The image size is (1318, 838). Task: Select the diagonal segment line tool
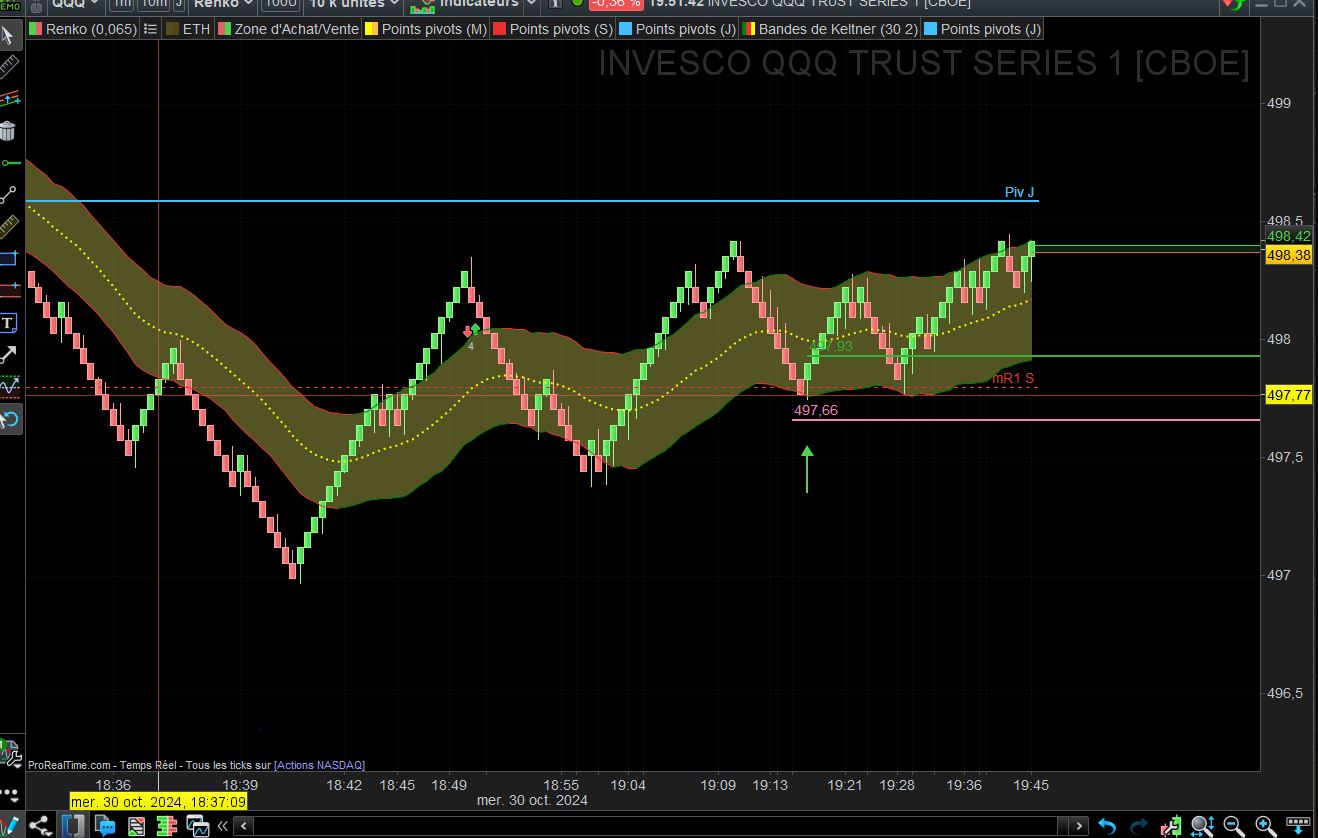(x=9, y=195)
